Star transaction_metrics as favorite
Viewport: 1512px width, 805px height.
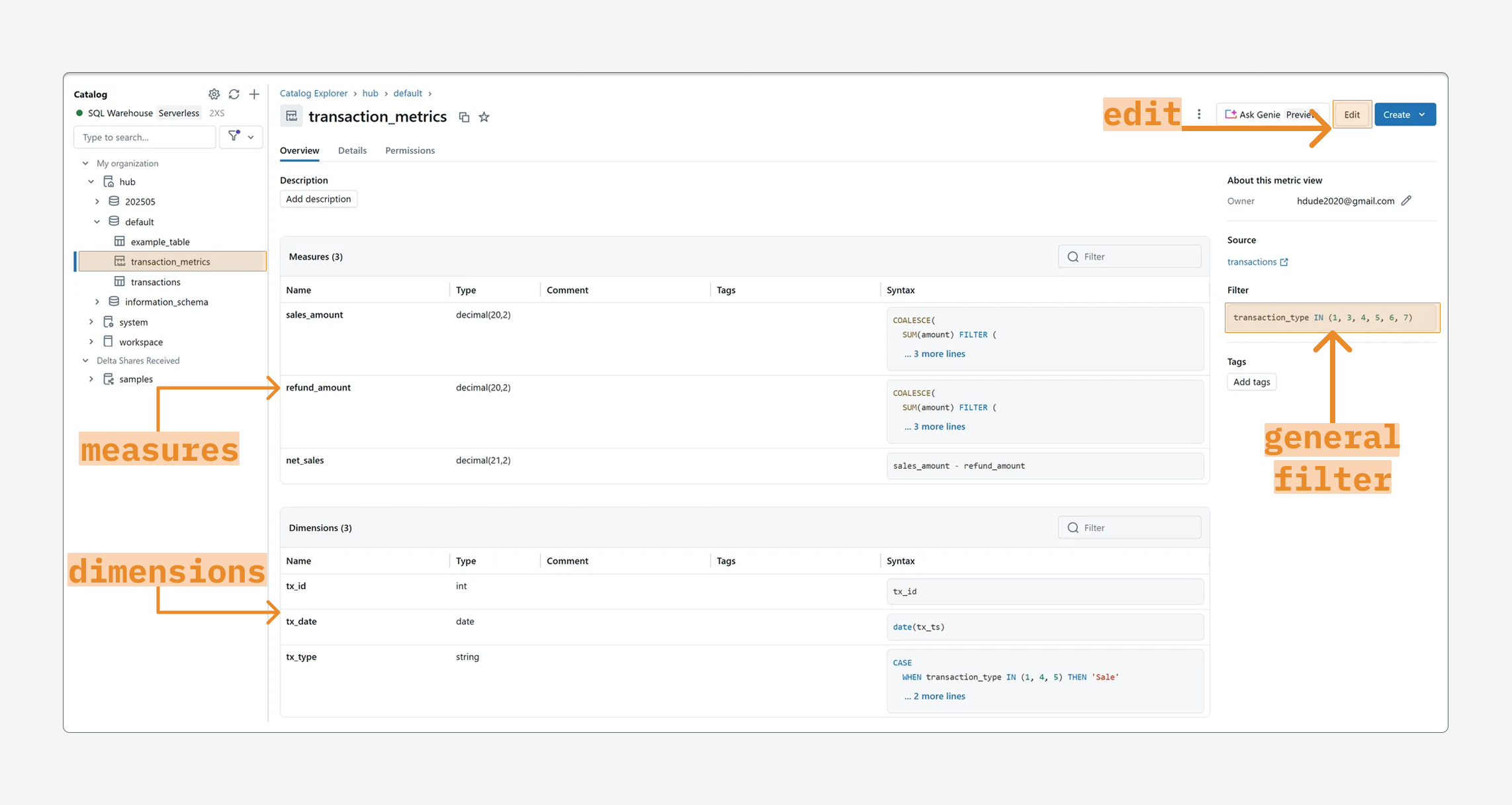pyautogui.click(x=484, y=117)
